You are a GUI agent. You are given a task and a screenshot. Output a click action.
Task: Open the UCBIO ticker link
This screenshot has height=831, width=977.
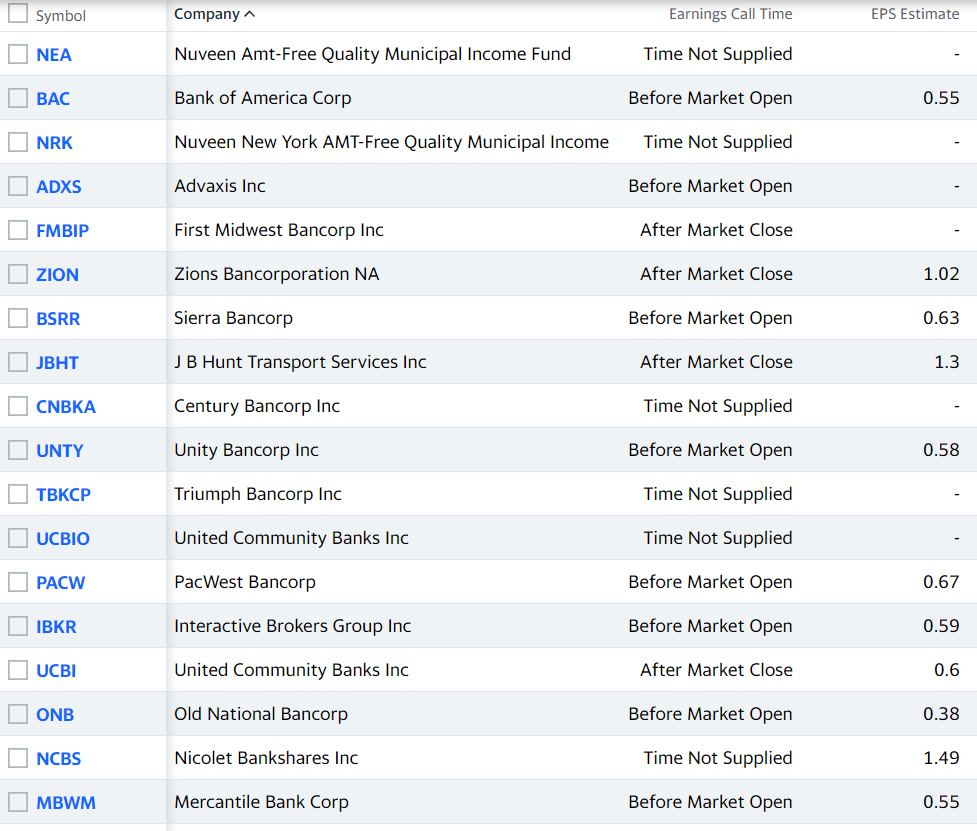point(63,538)
